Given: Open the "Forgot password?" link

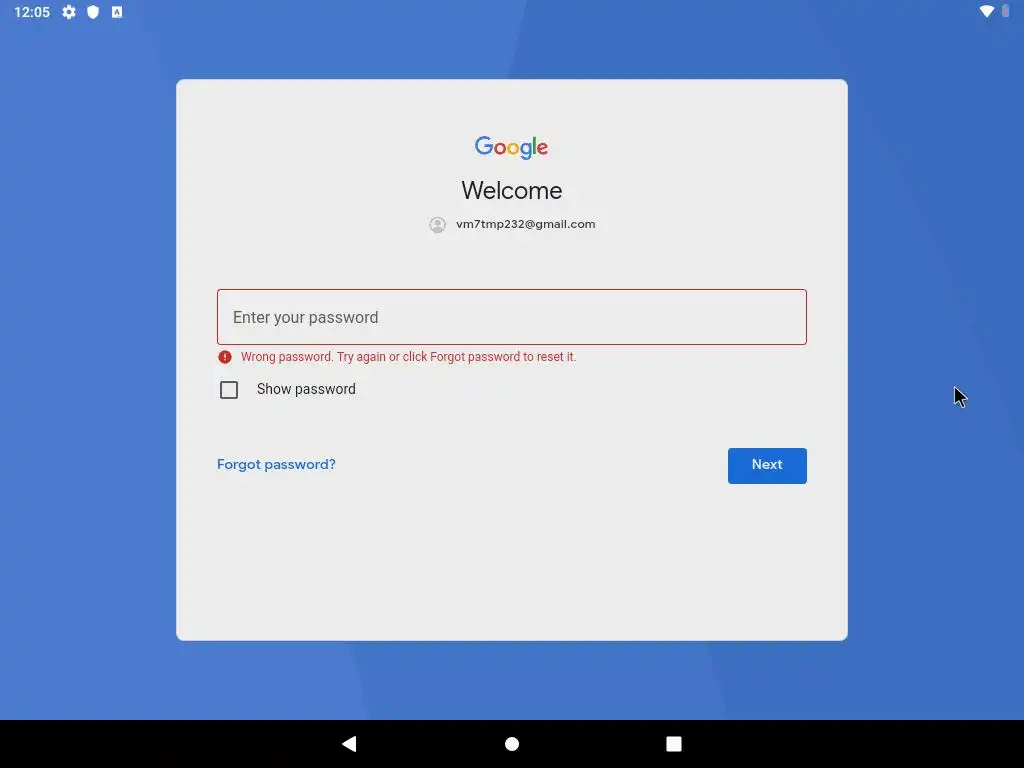Looking at the screenshot, I should [276, 464].
